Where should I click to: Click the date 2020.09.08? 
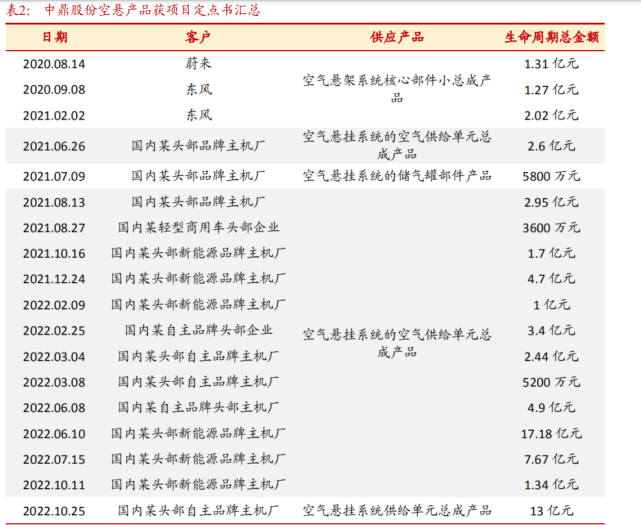(x=54, y=90)
